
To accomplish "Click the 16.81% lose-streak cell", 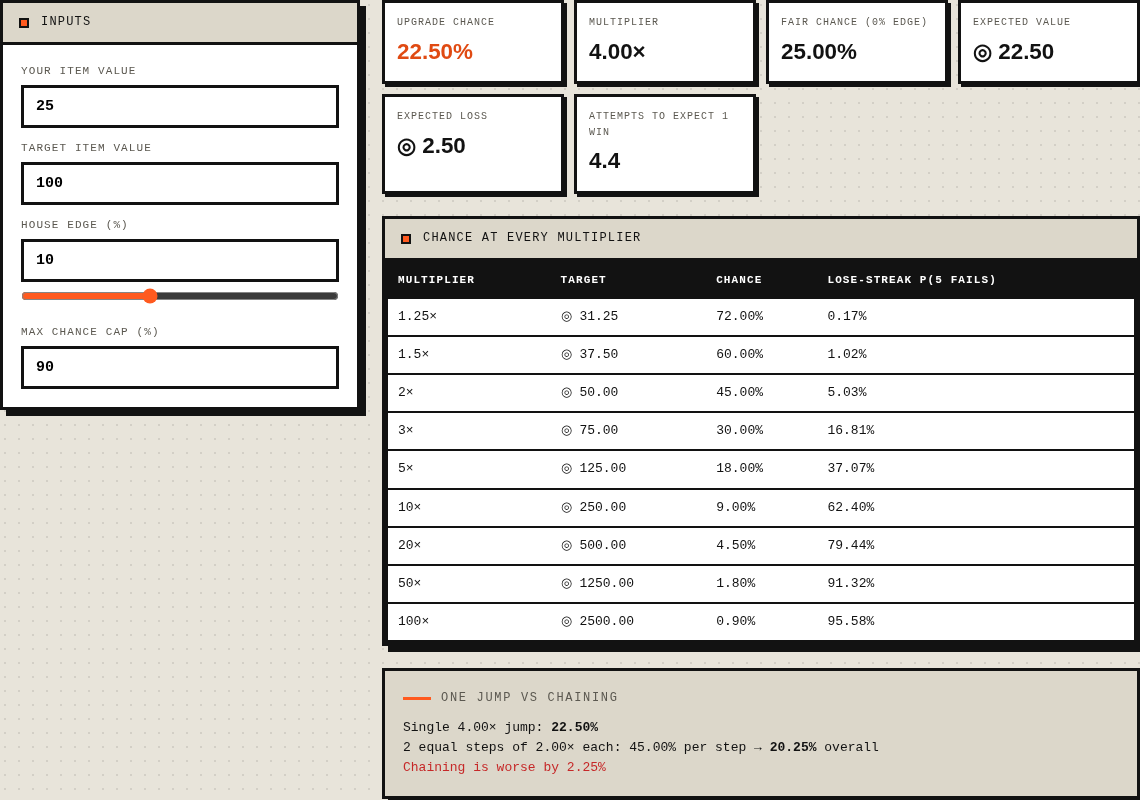I will [x=851, y=431].
